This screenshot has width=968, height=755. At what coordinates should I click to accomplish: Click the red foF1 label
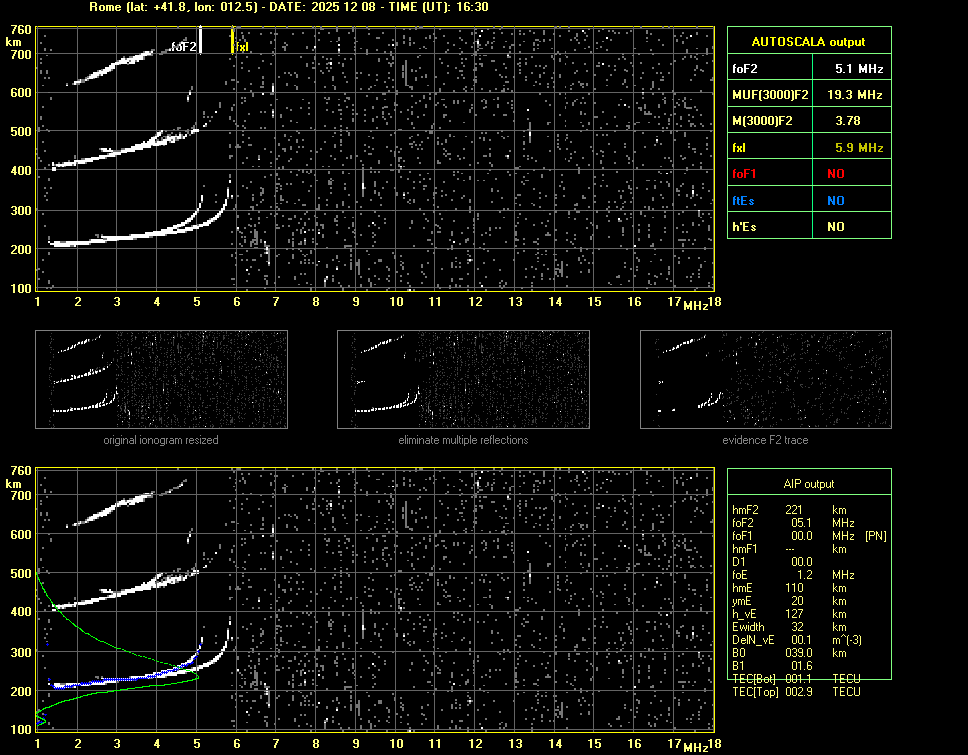746,174
